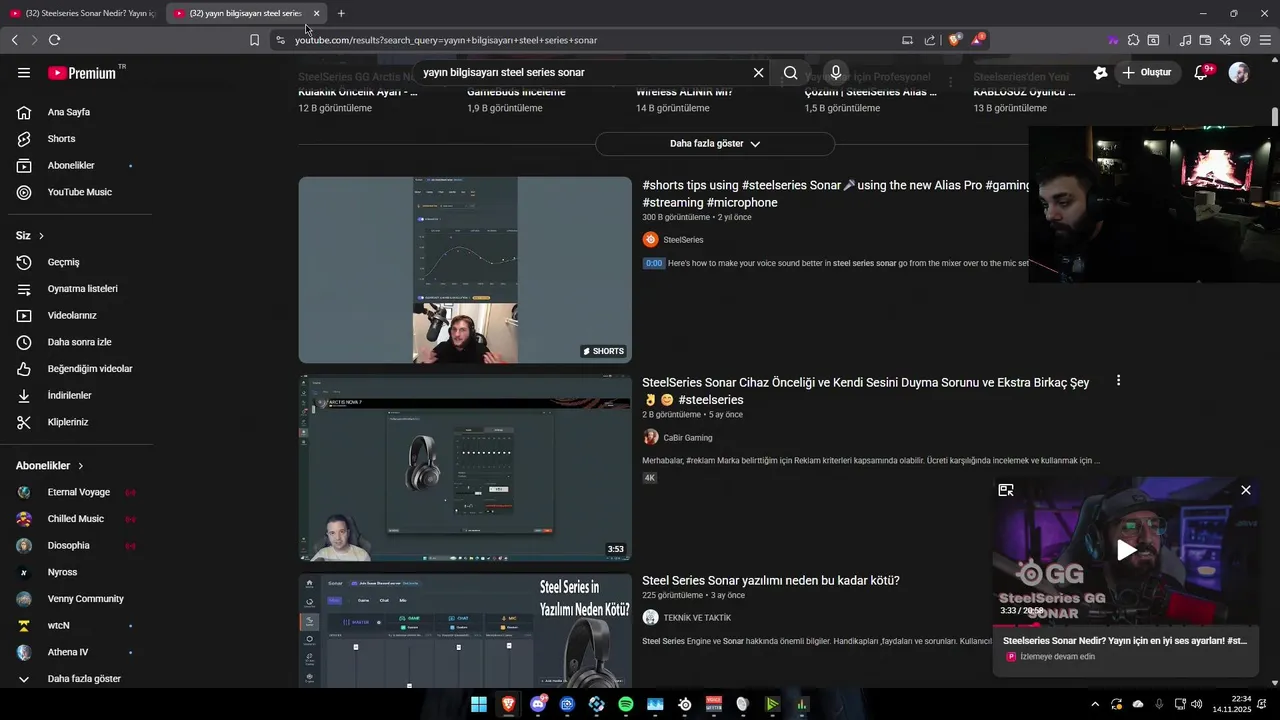Expand miniplayer to full watch page

(1006, 490)
